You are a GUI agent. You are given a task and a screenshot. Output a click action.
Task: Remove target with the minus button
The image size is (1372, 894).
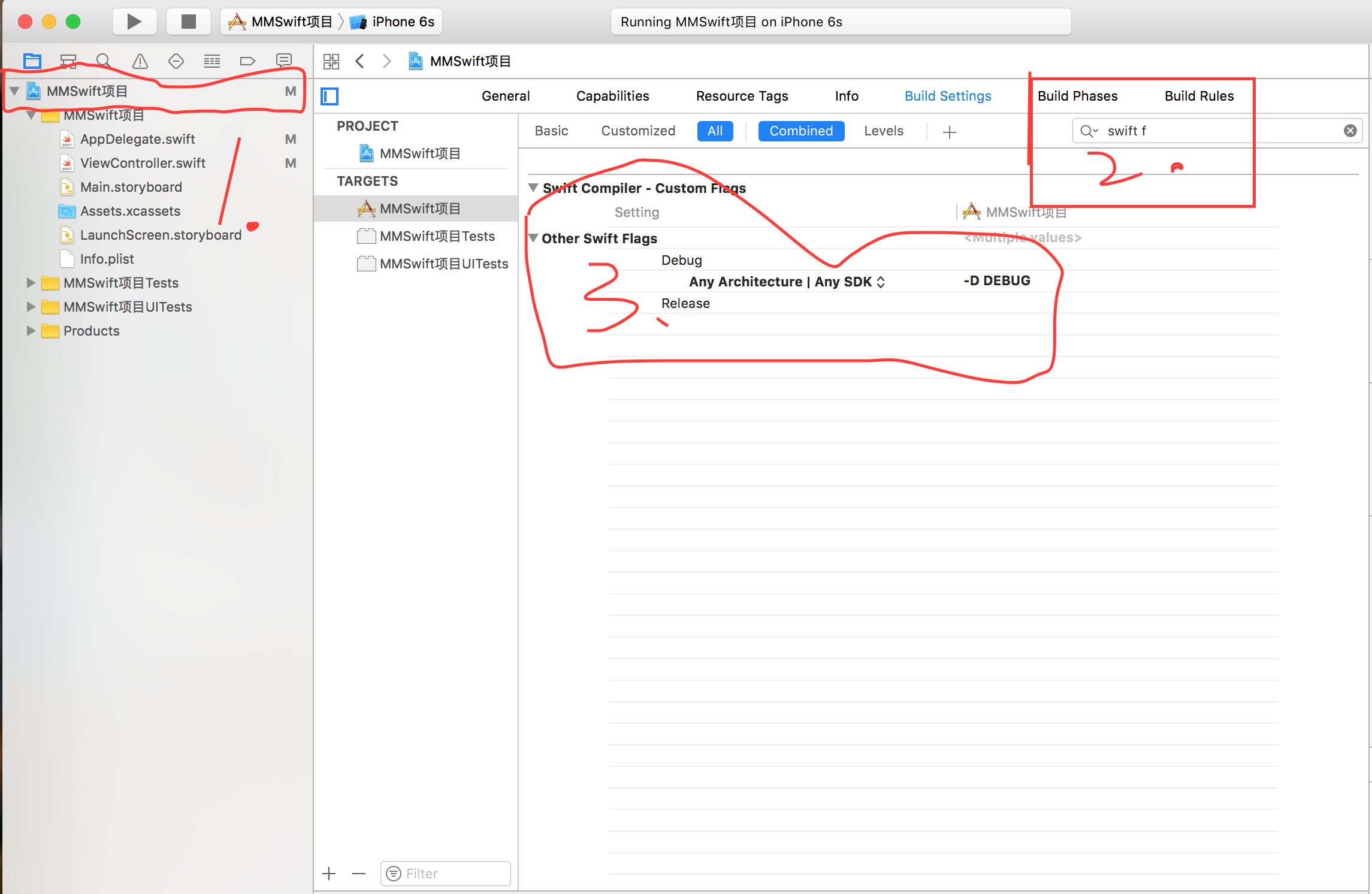click(358, 874)
